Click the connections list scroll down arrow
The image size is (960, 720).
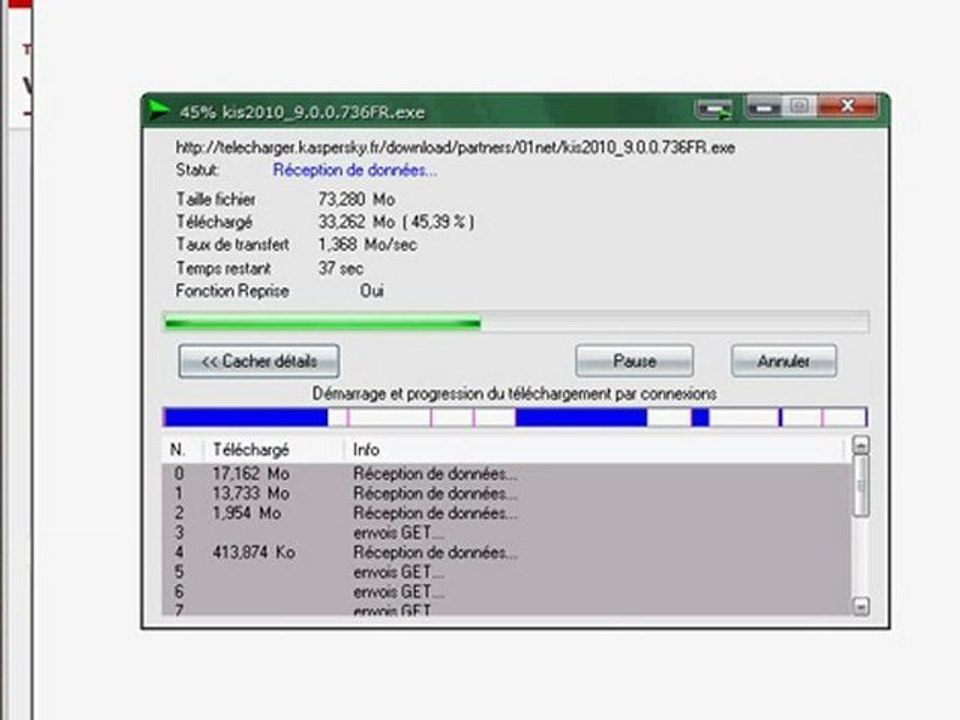coord(861,607)
